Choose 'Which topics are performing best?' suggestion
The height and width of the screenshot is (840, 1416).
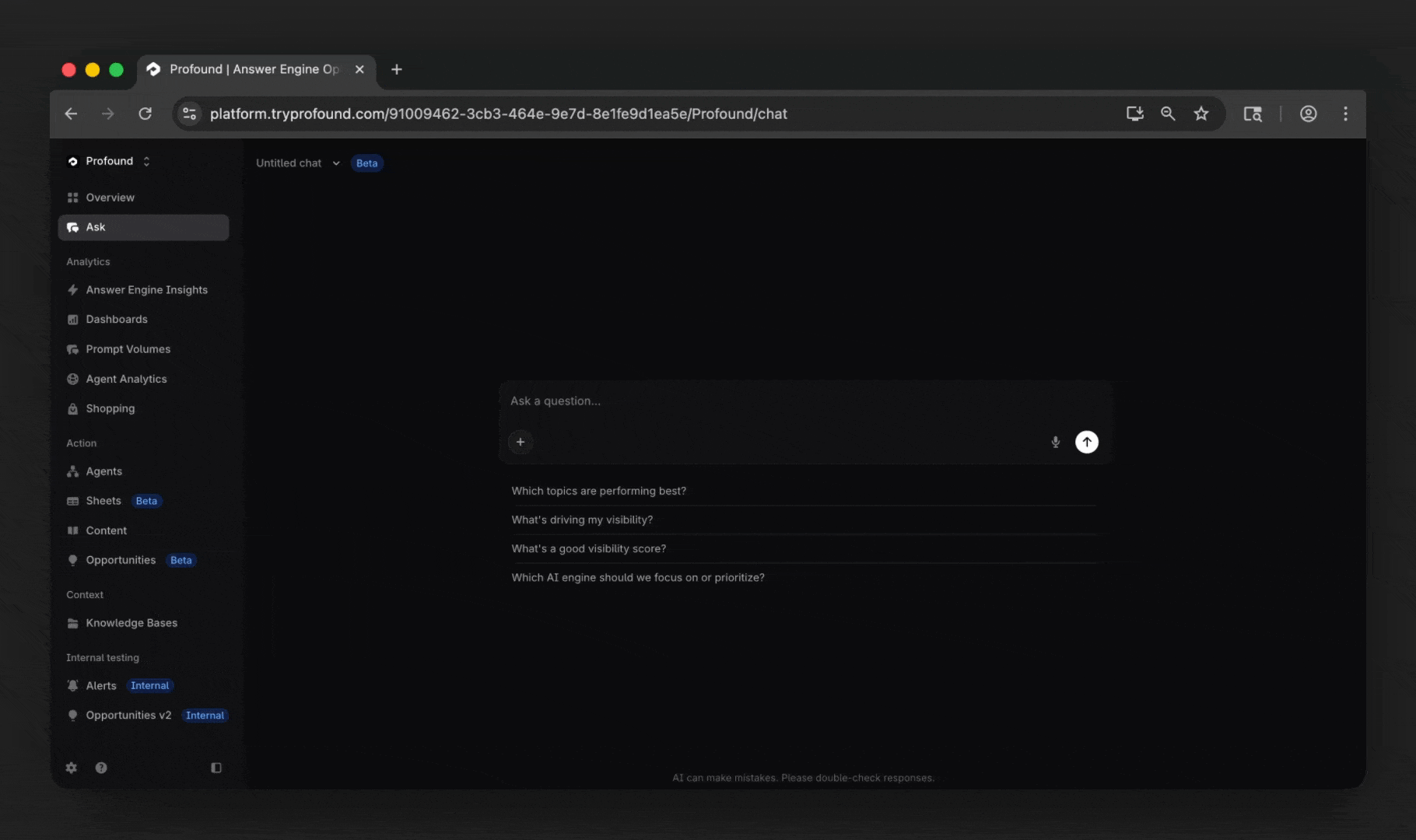[598, 491]
